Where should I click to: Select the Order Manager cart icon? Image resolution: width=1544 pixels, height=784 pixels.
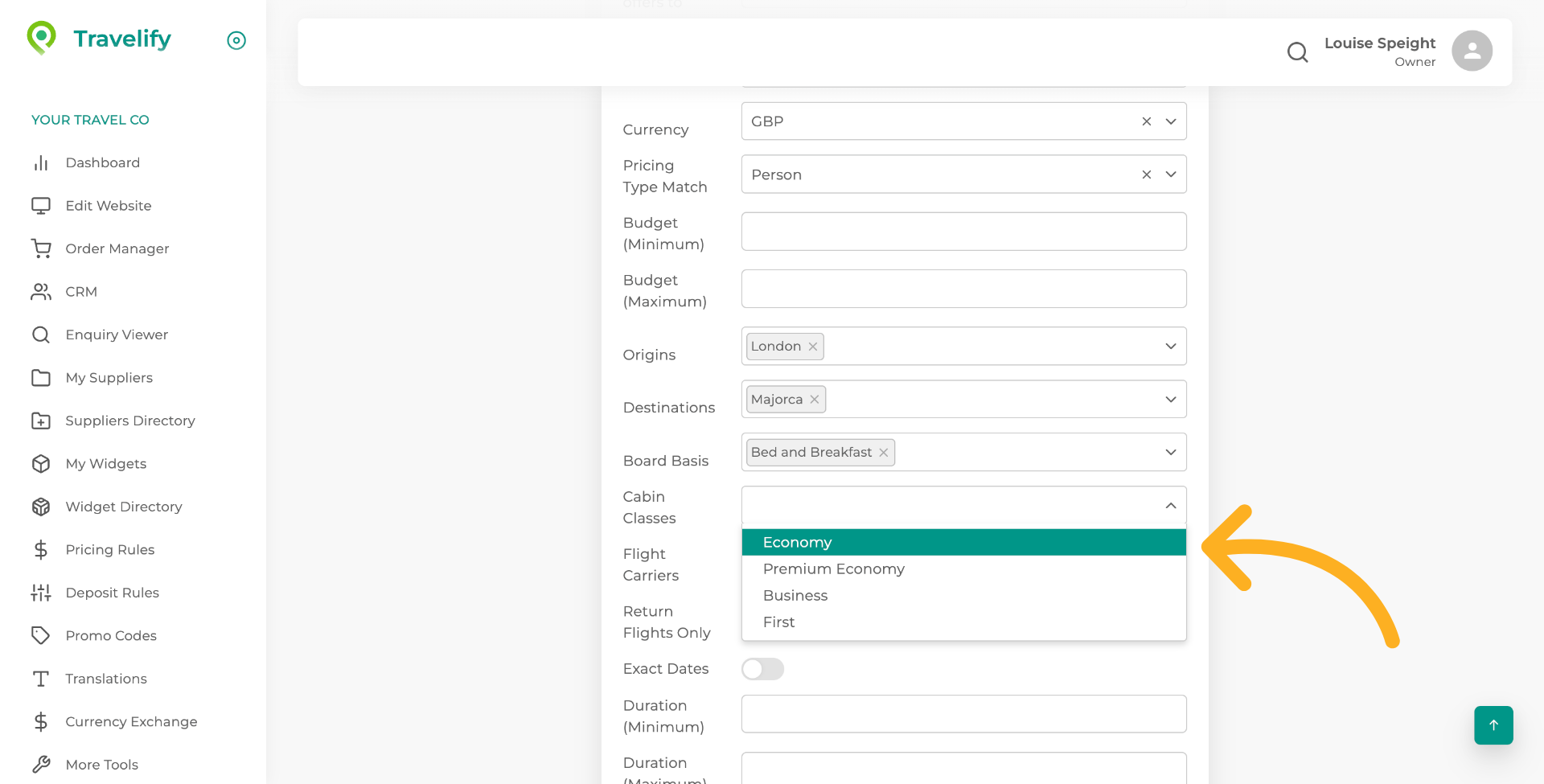[41, 248]
